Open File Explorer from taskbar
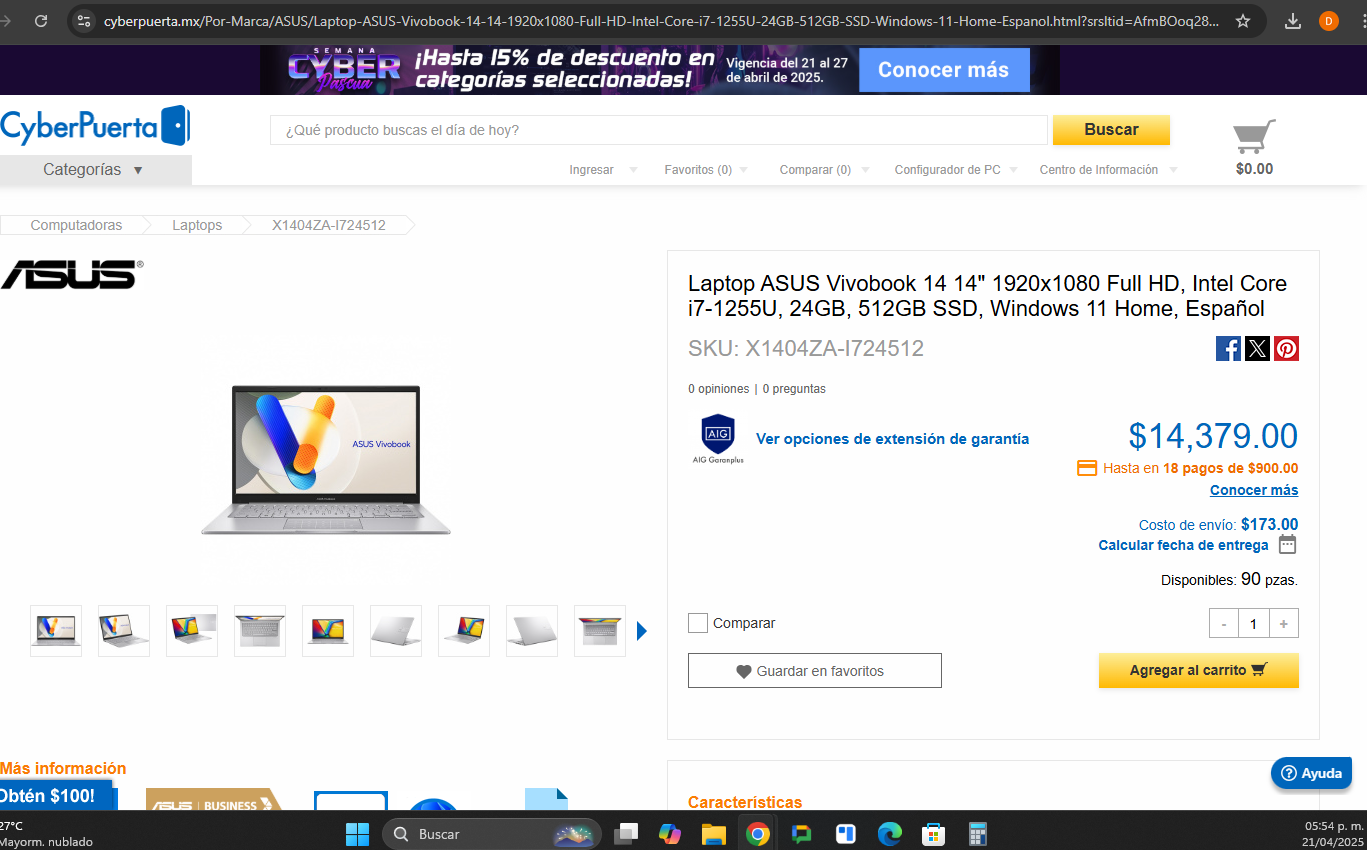Screen dimensions: 1367x850 [x=713, y=833]
